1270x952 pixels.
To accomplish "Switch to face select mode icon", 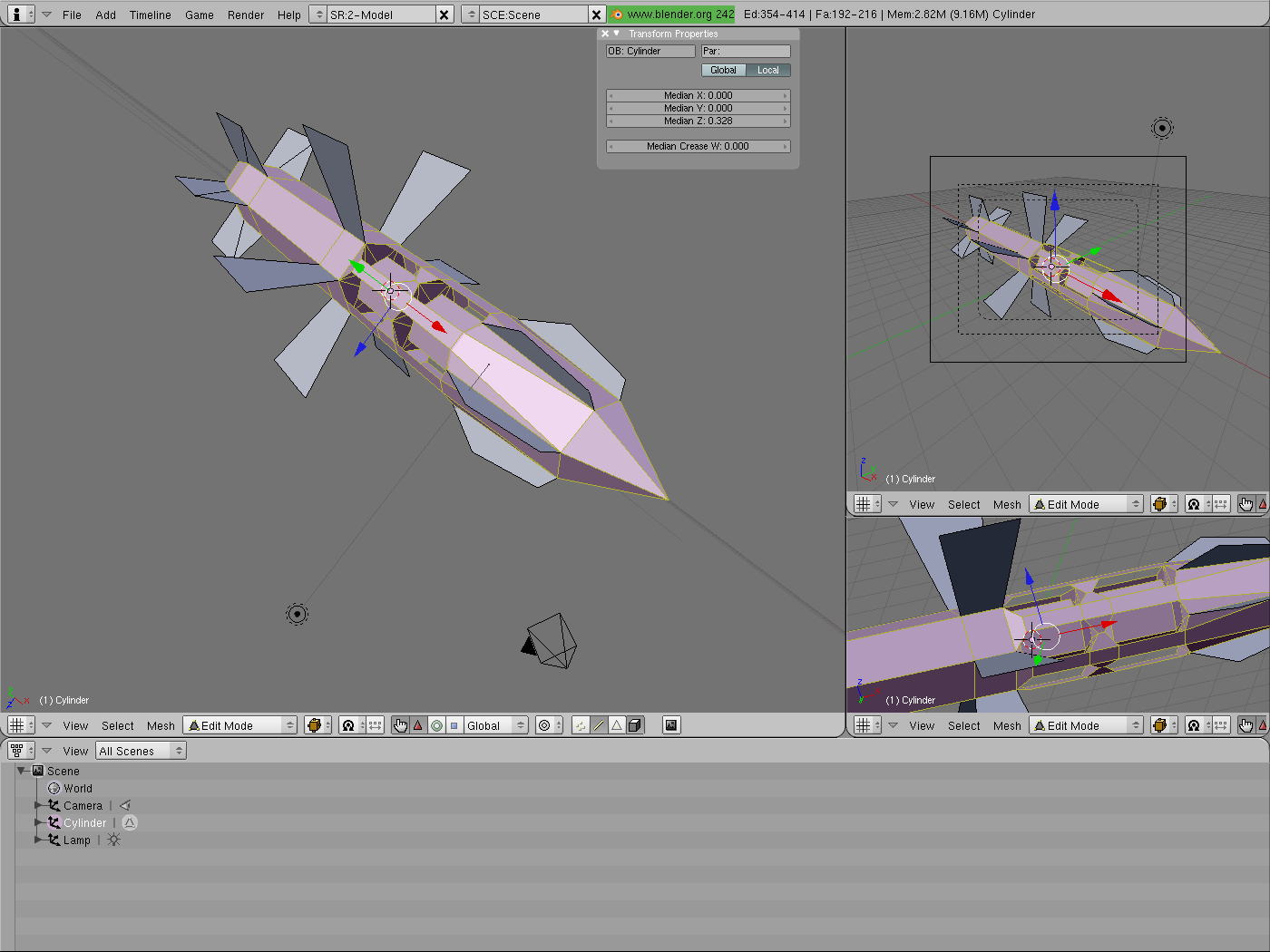I will [617, 725].
